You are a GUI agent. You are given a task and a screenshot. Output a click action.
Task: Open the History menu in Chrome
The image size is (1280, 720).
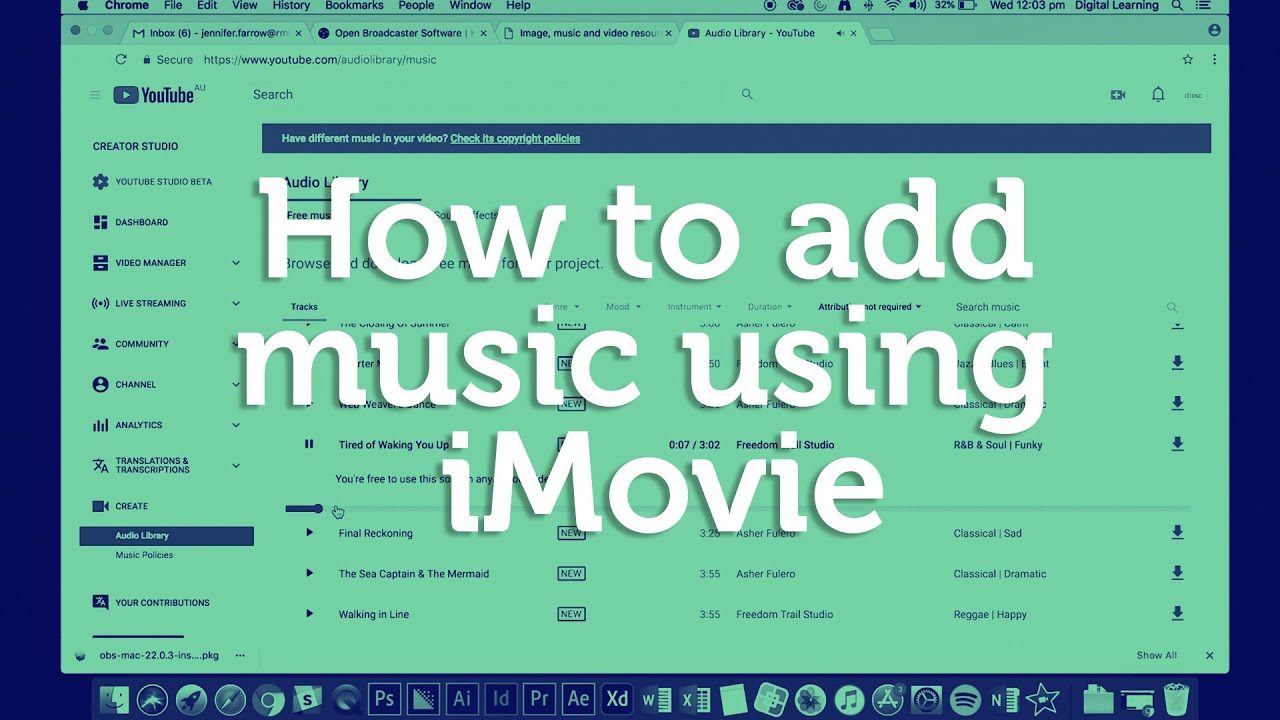[x=291, y=6]
